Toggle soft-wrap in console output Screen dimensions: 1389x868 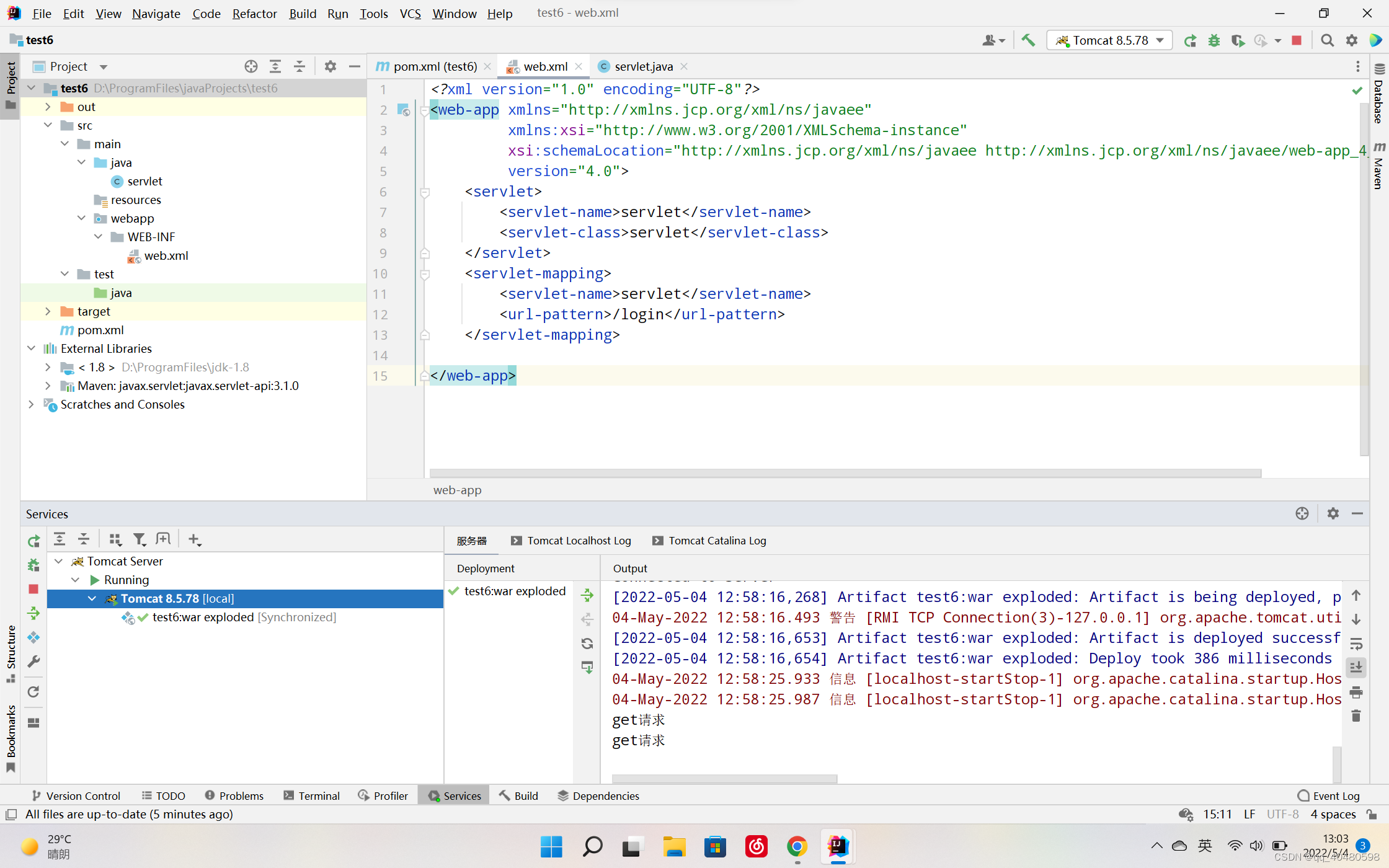tap(1356, 644)
